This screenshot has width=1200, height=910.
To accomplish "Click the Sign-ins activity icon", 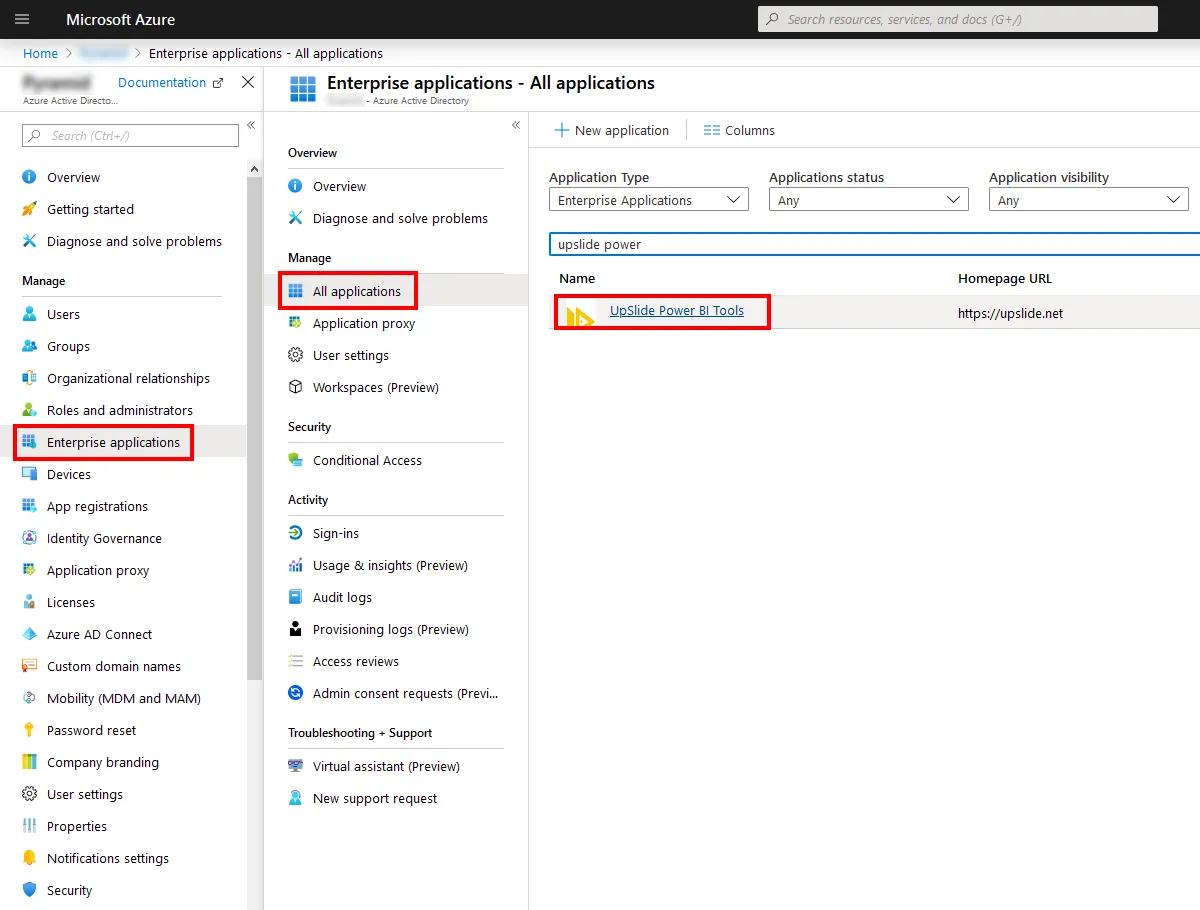I will pyautogui.click(x=295, y=533).
